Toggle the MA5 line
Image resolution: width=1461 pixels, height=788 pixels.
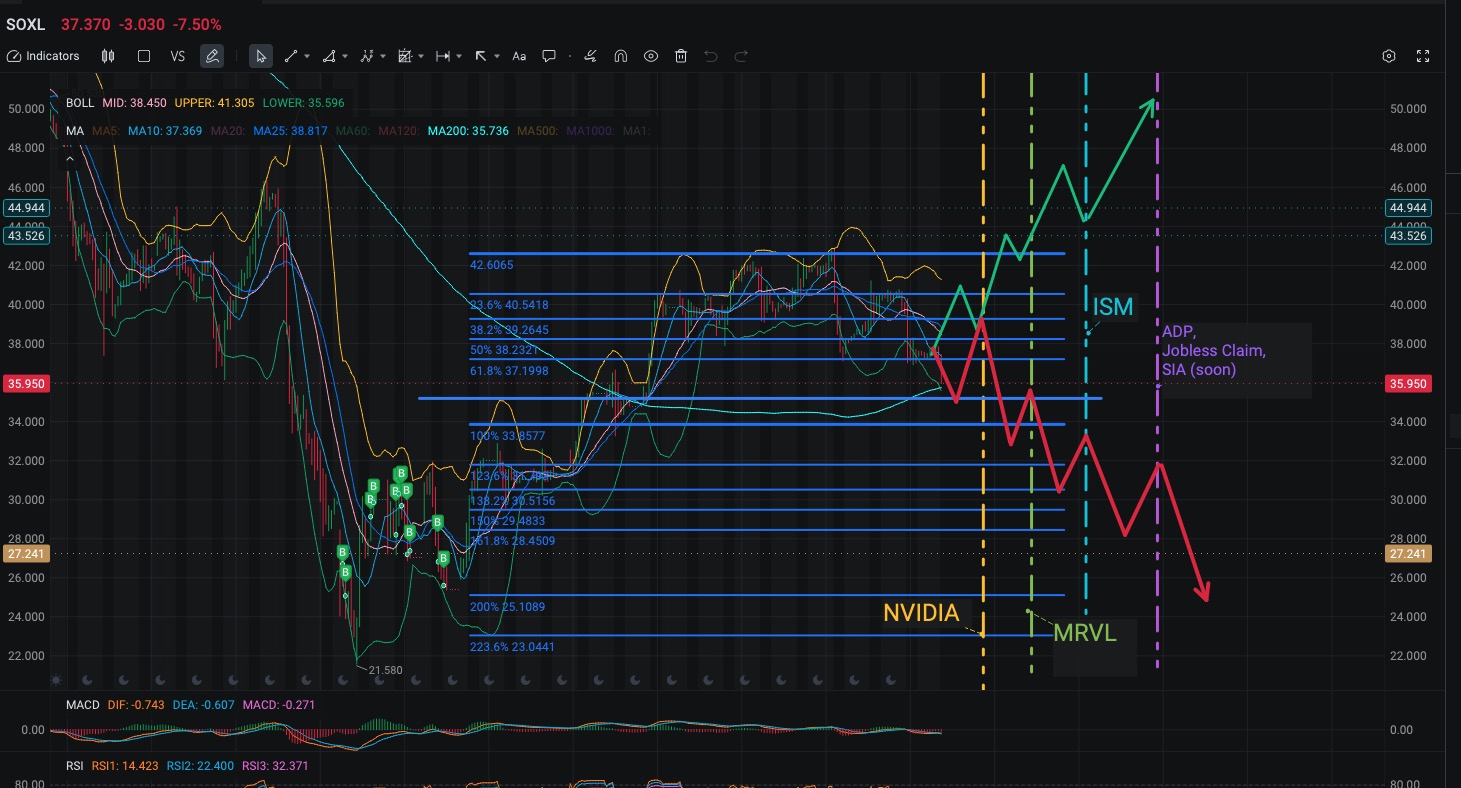click(106, 131)
